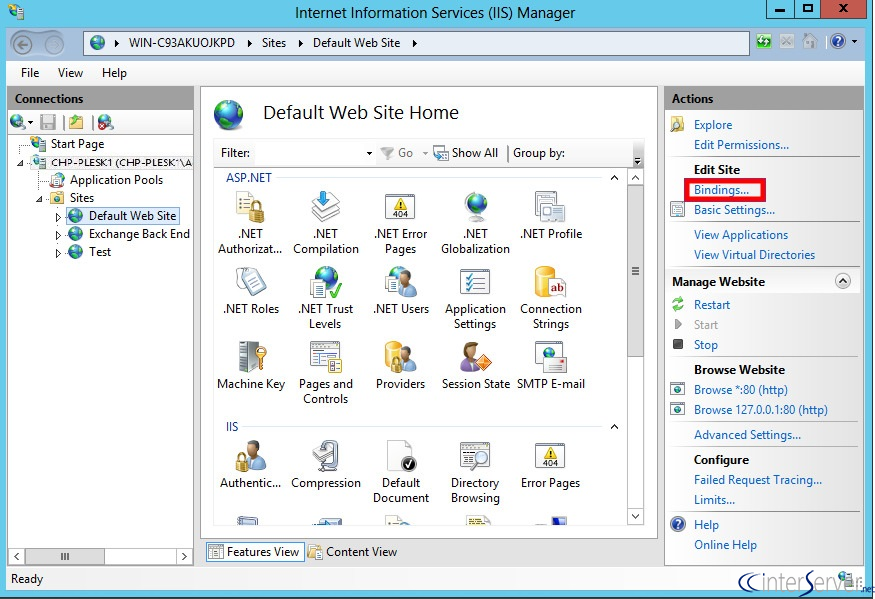Expand the Exchange Back End tree node
Image resolution: width=875 pixels, height=599 pixels.
59,235
